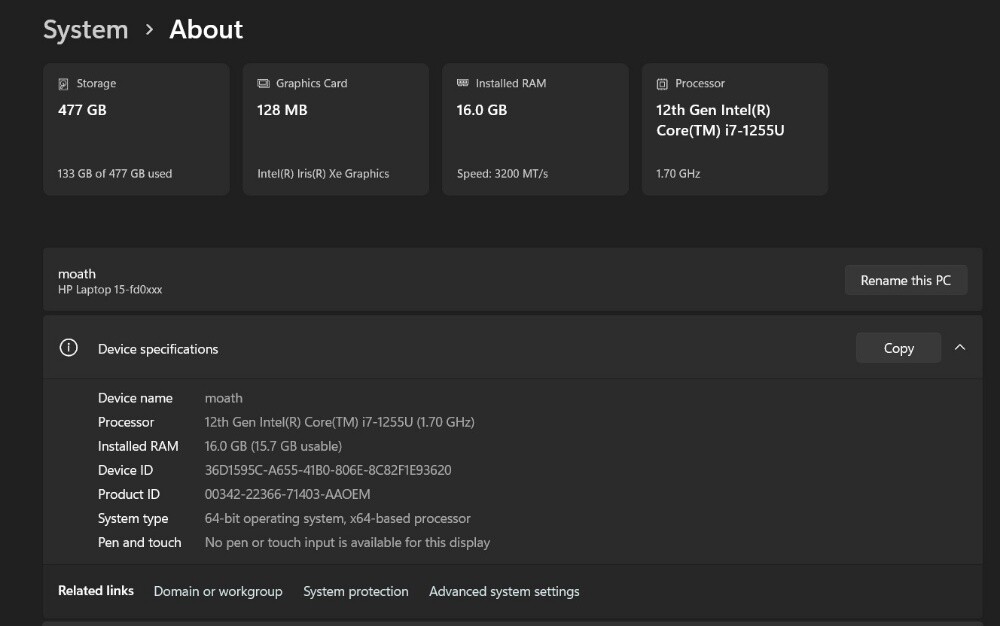The width and height of the screenshot is (1000, 626).
Task: Open Advanced system settings link
Action: pos(504,592)
